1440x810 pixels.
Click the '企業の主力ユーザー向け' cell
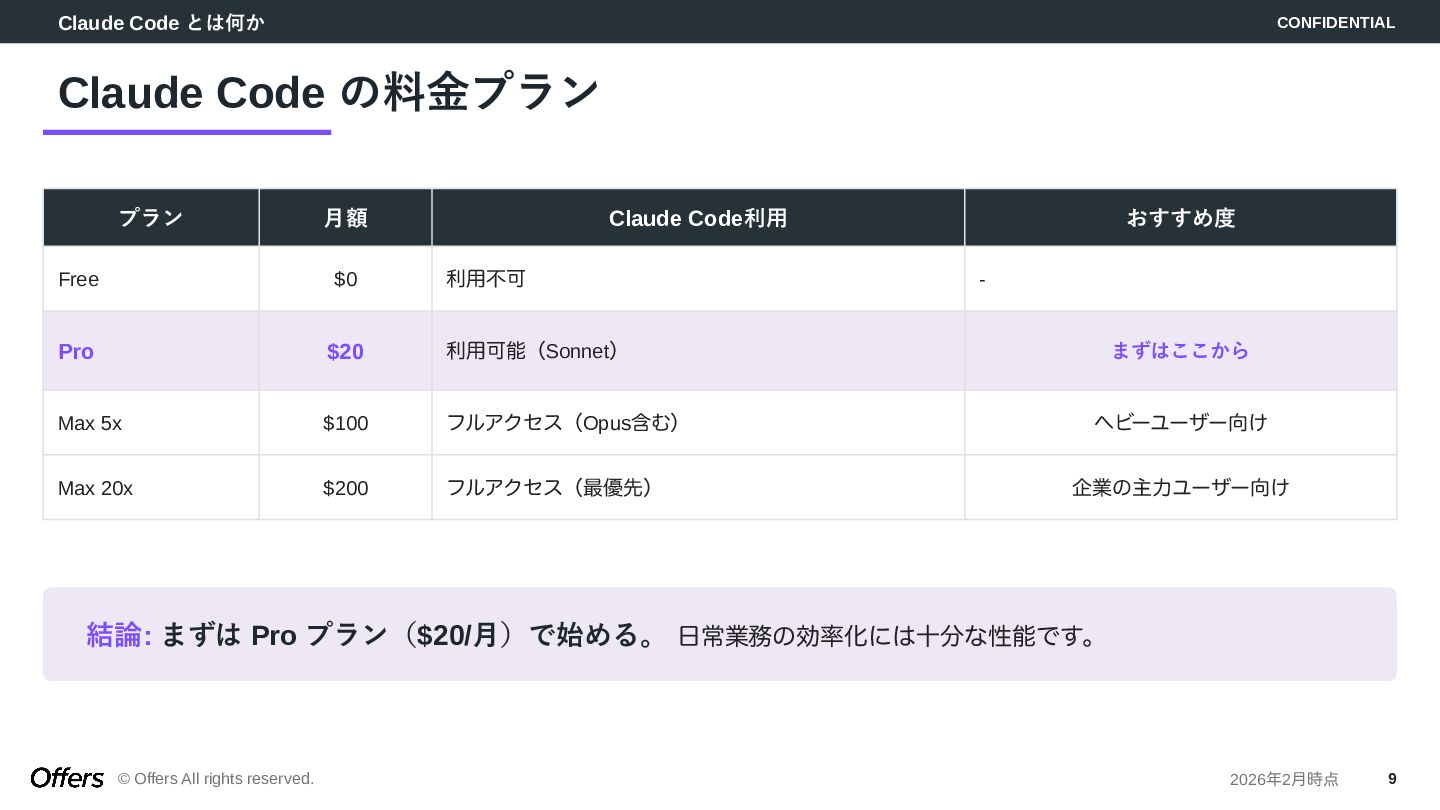pos(1180,488)
